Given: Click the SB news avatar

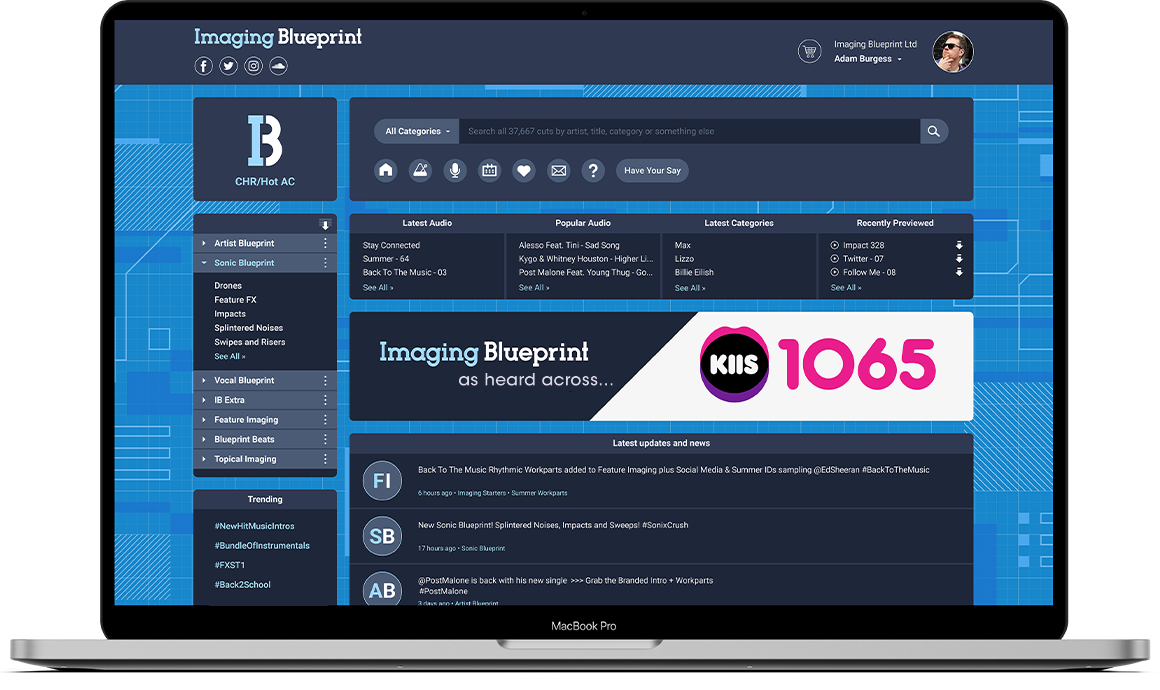Looking at the screenshot, I should [x=382, y=536].
